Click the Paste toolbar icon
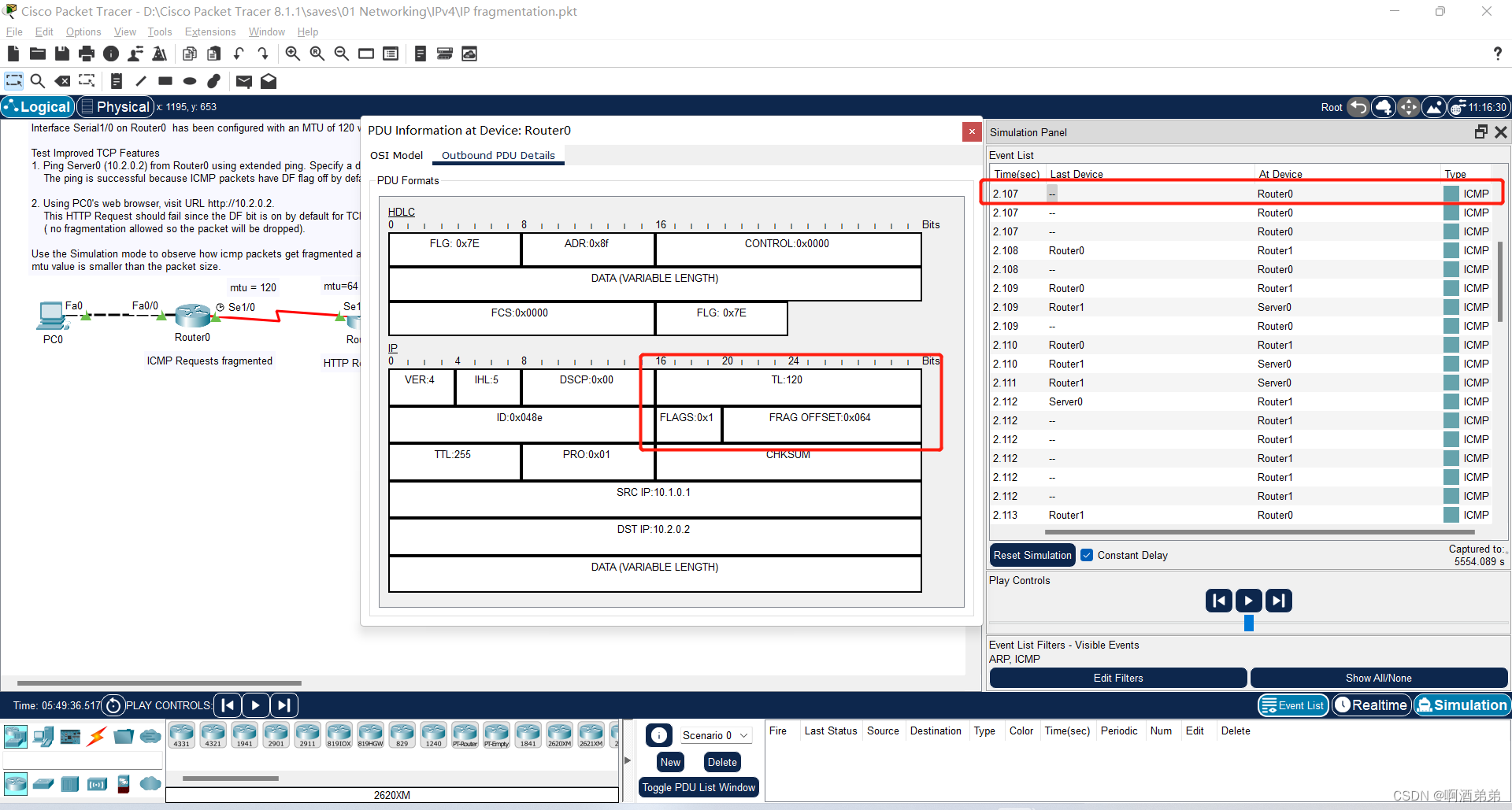This screenshot has width=1512, height=810. [x=214, y=54]
